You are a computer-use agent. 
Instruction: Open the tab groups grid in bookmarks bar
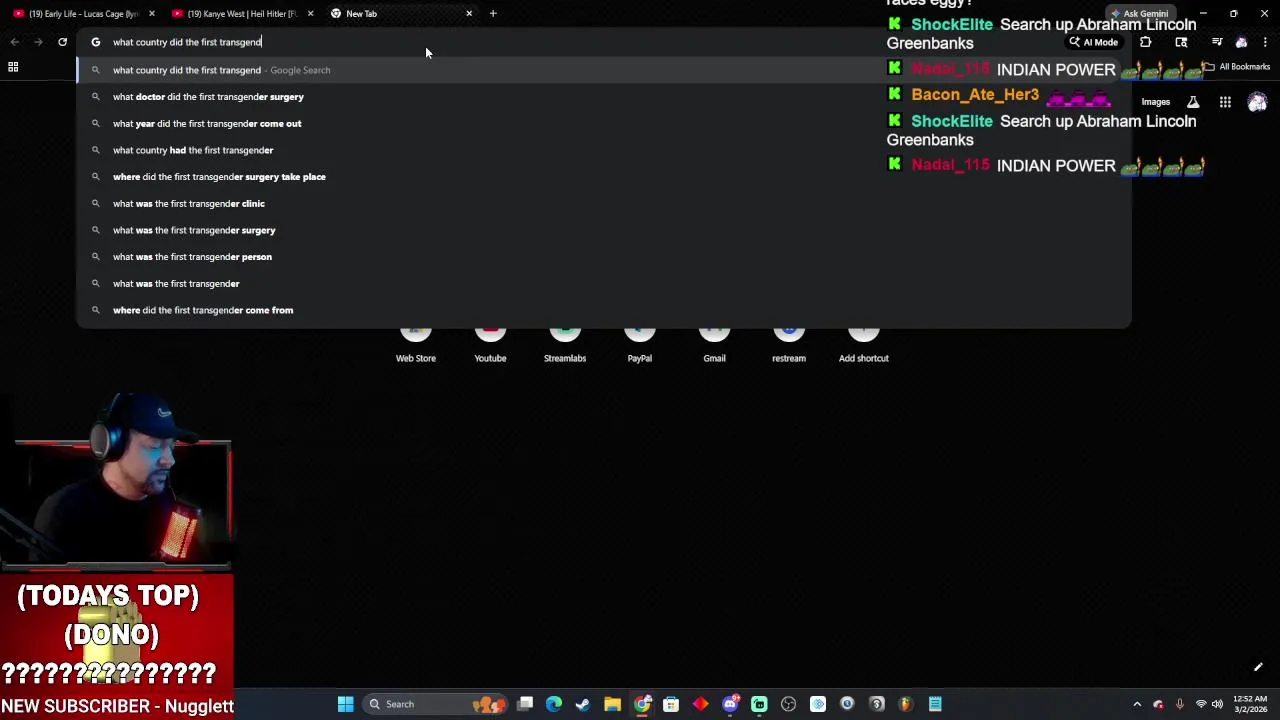13,67
